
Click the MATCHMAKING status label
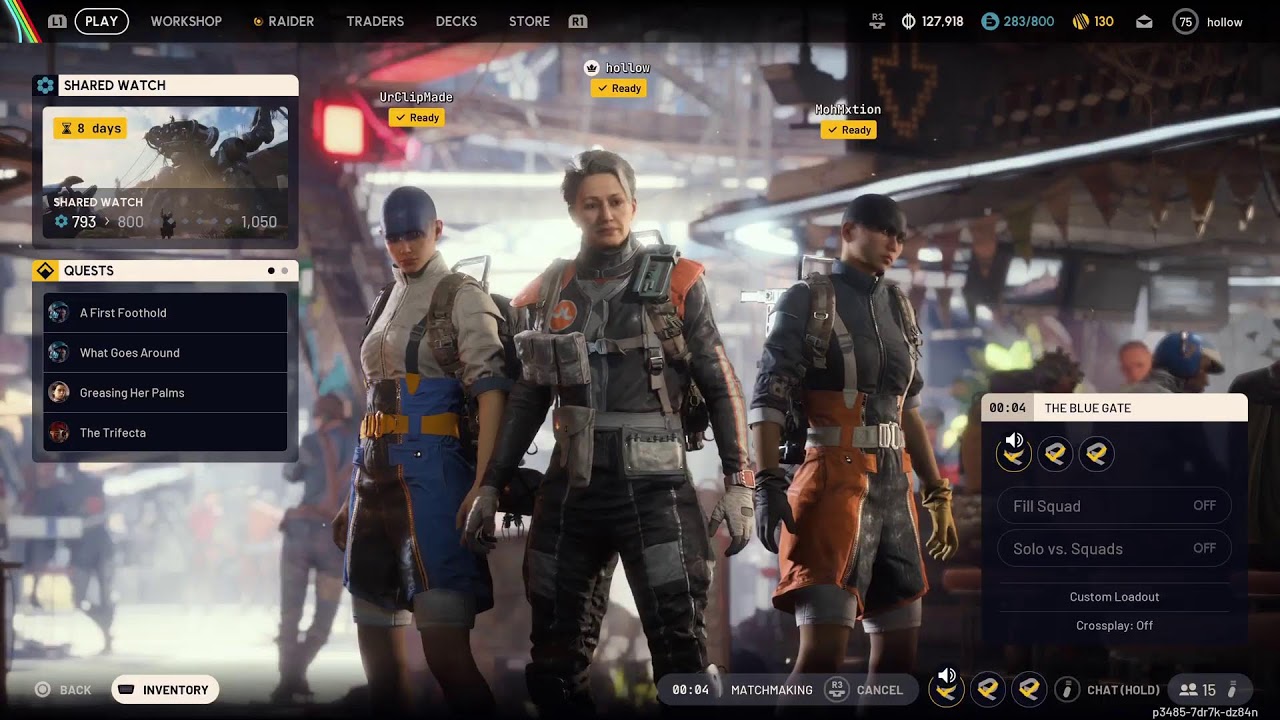(772, 690)
